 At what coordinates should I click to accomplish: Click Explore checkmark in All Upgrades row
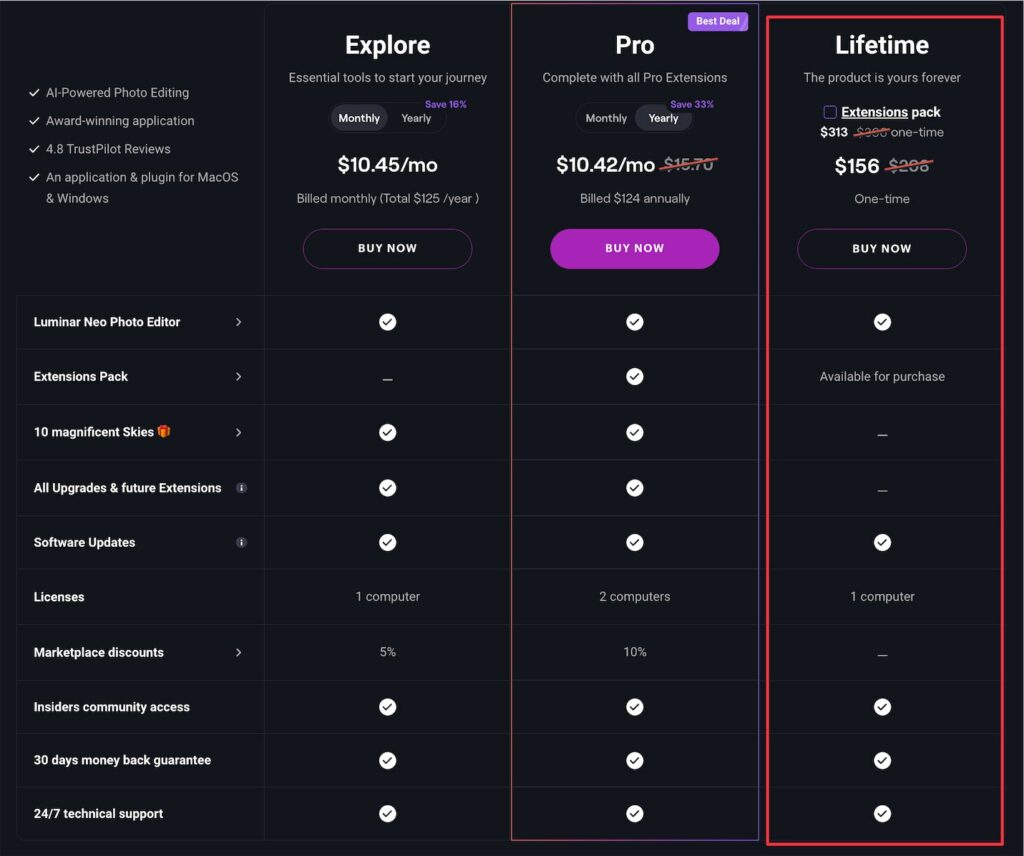(x=387, y=488)
